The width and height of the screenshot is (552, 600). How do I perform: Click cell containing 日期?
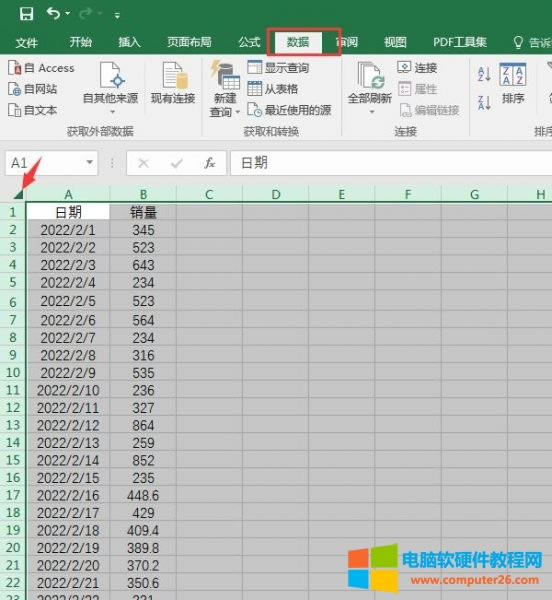click(68, 212)
